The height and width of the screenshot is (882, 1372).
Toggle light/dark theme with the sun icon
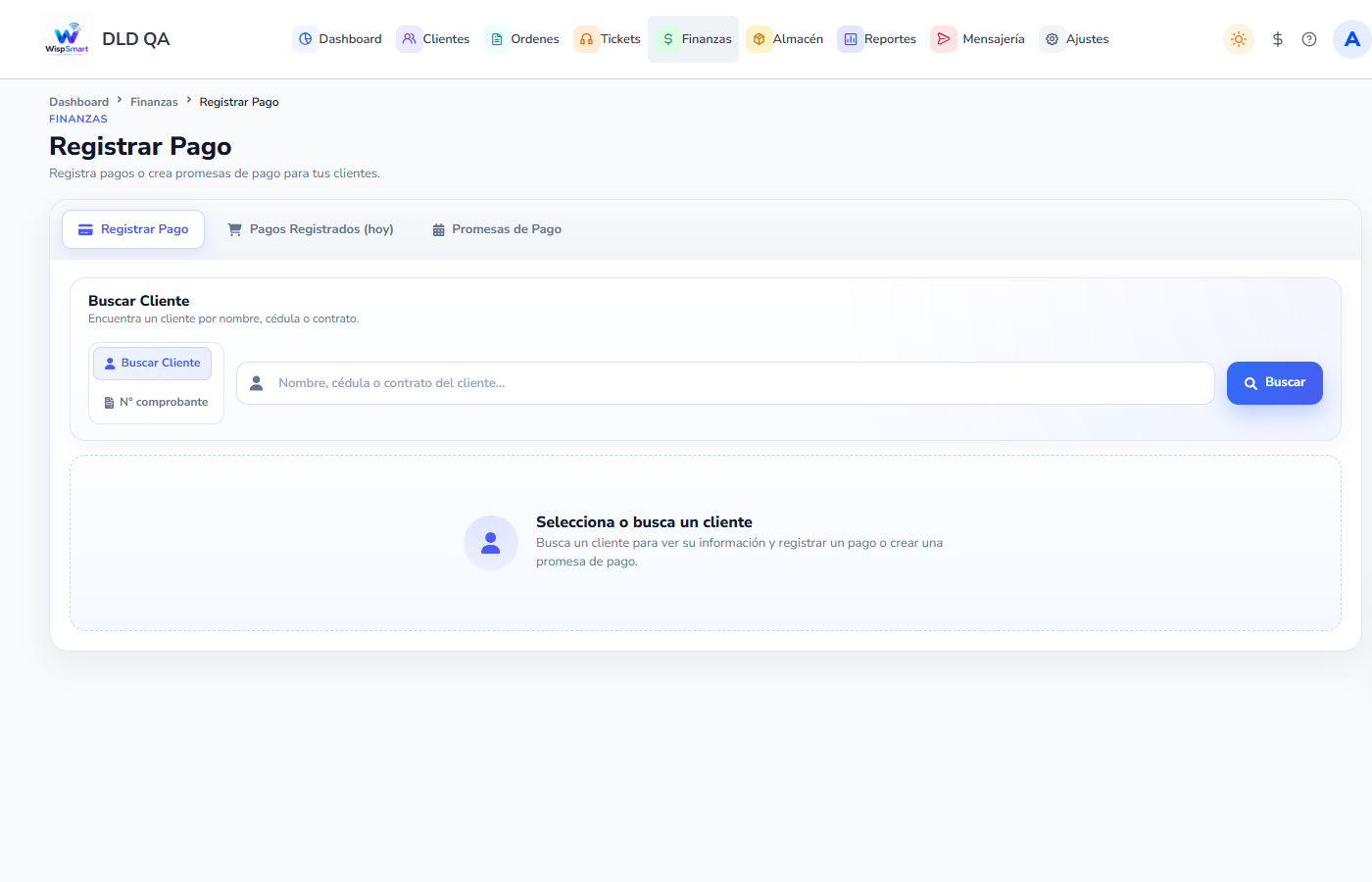pyautogui.click(x=1239, y=39)
